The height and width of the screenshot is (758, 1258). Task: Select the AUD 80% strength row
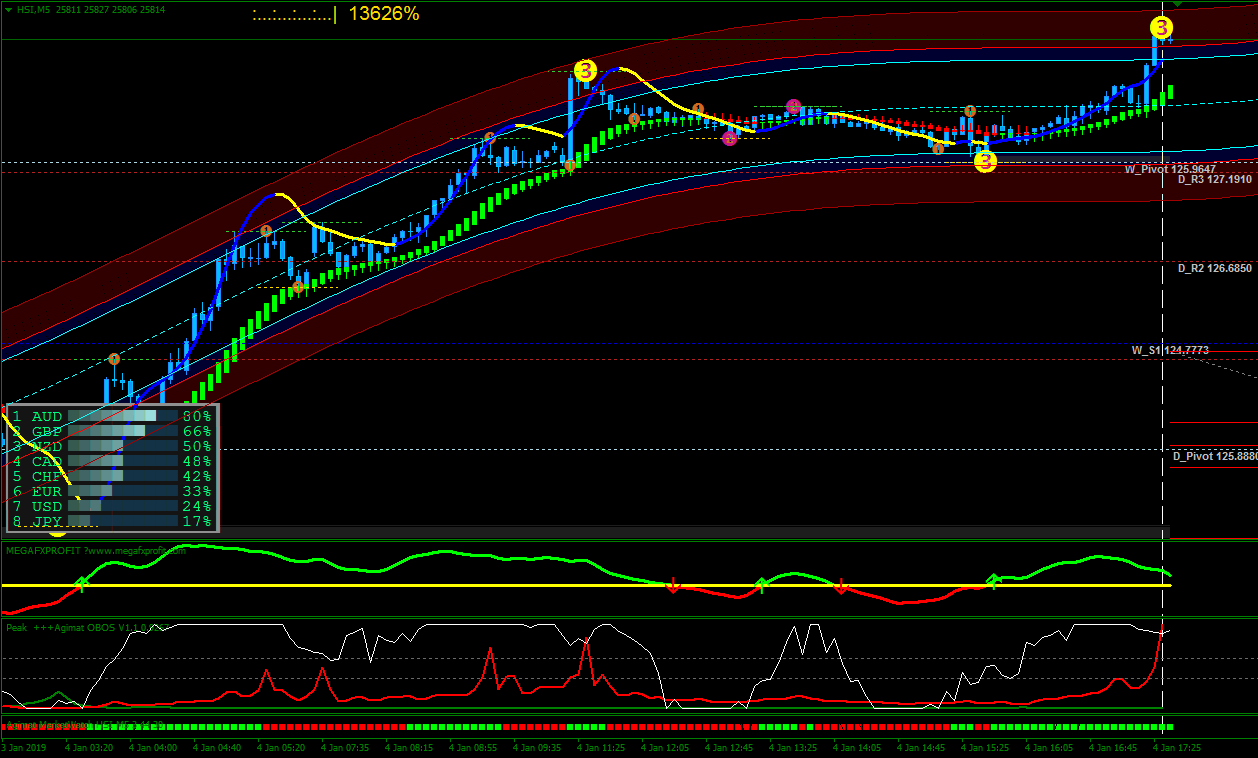tap(112, 416)
